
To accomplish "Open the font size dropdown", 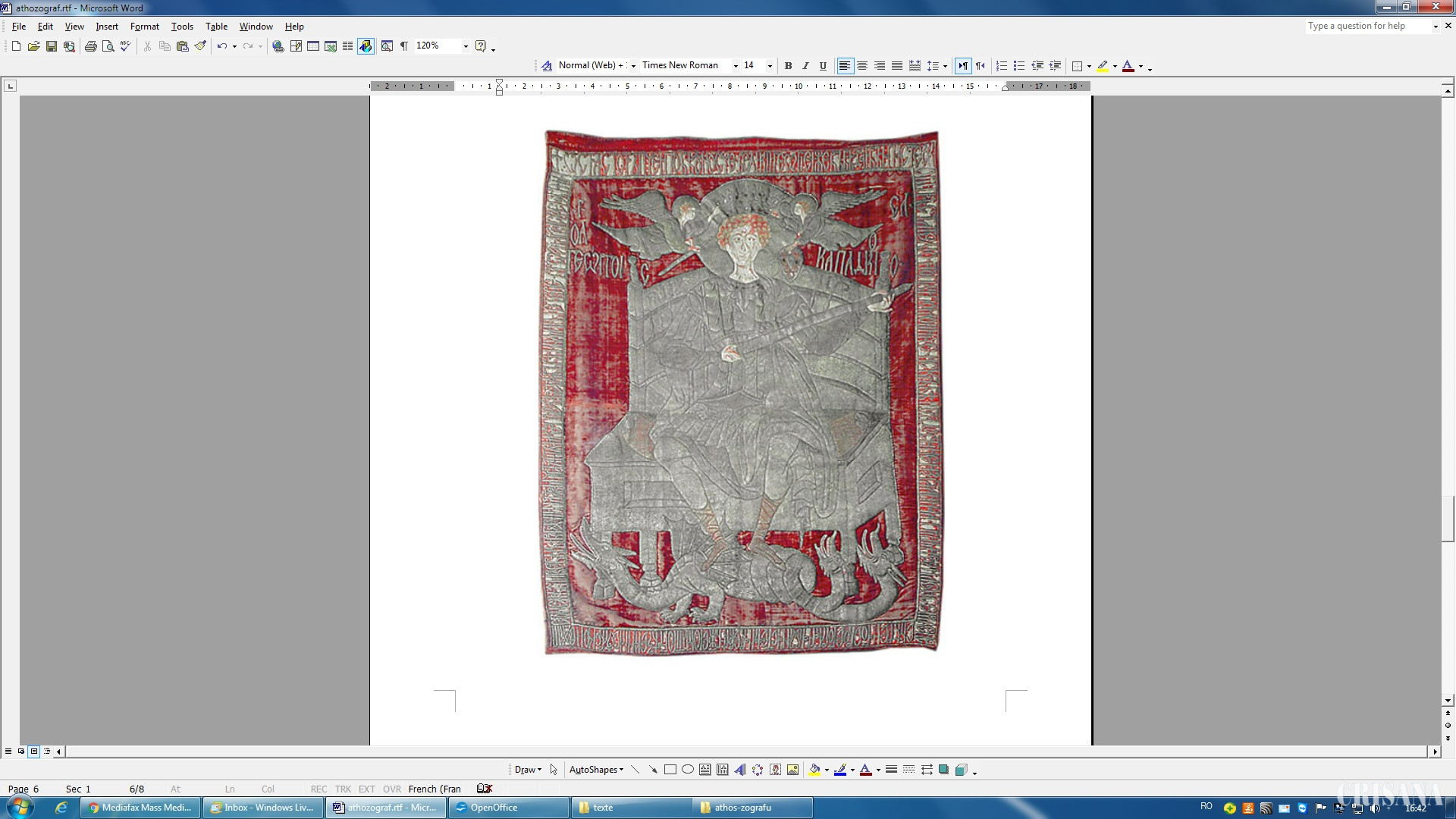I will tap(770, 66).
